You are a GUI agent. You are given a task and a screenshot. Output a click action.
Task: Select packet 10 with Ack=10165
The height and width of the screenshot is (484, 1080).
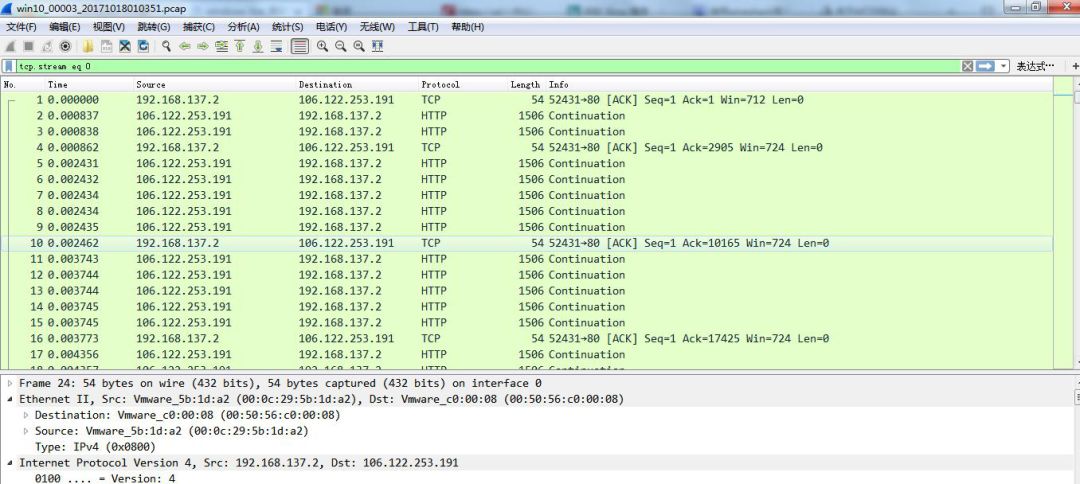(526, 243)
